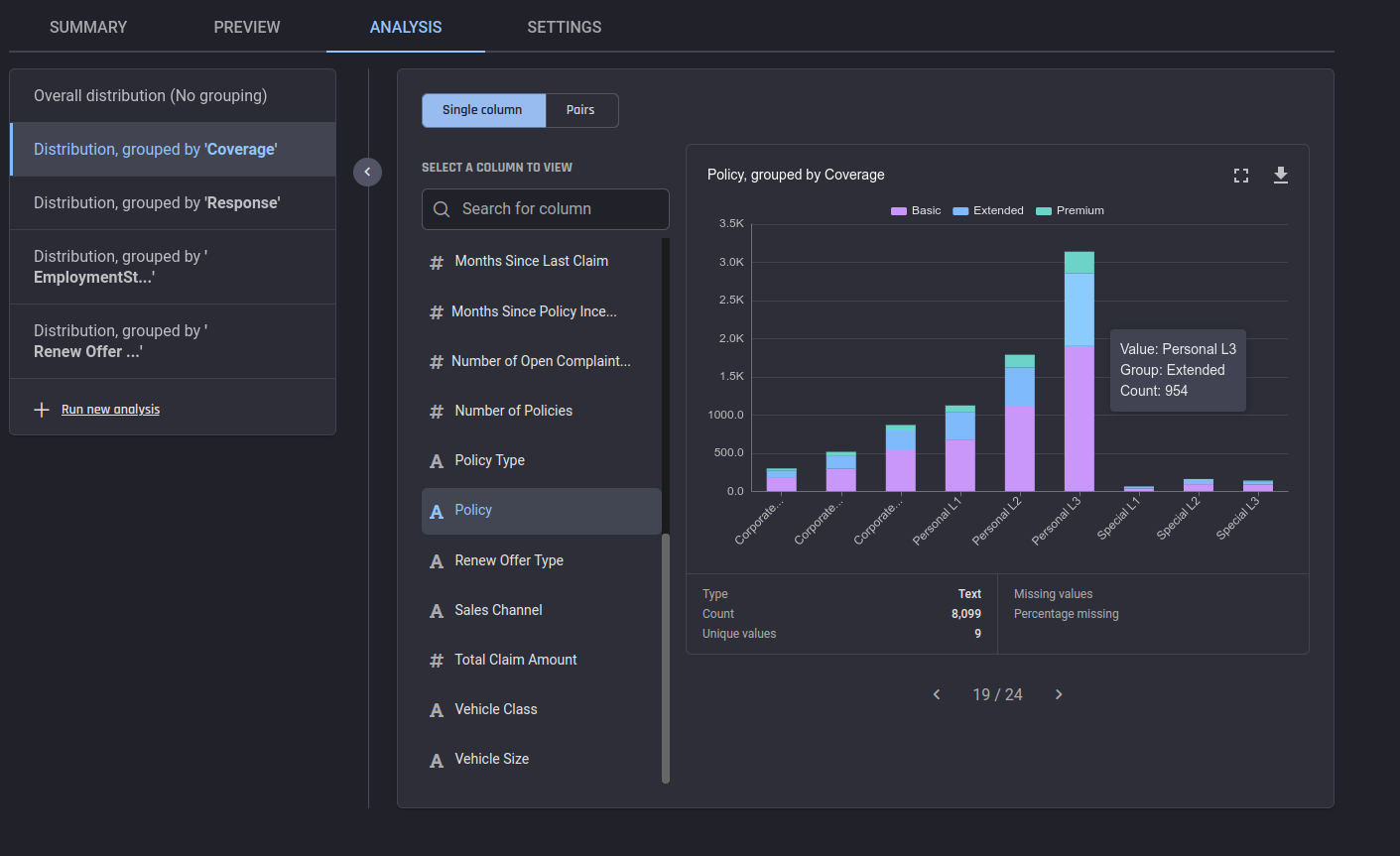
Task: Collapse the analysis sidebar with arrow button
Action: pos(367,172)
